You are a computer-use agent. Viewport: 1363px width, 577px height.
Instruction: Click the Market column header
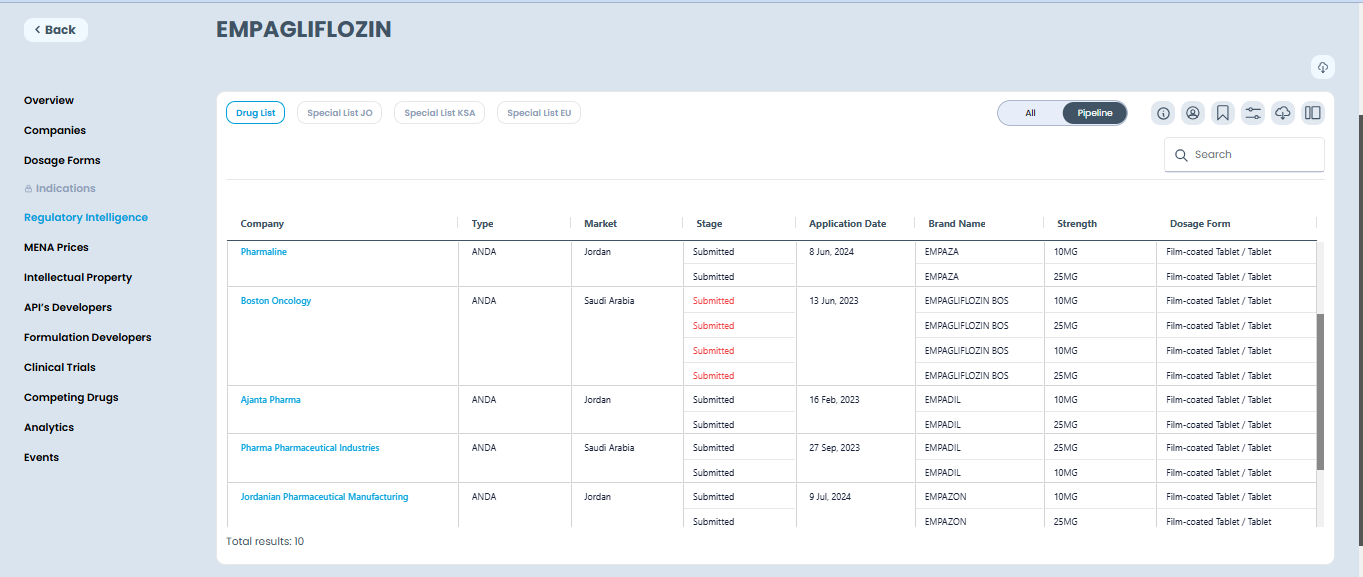601,224
